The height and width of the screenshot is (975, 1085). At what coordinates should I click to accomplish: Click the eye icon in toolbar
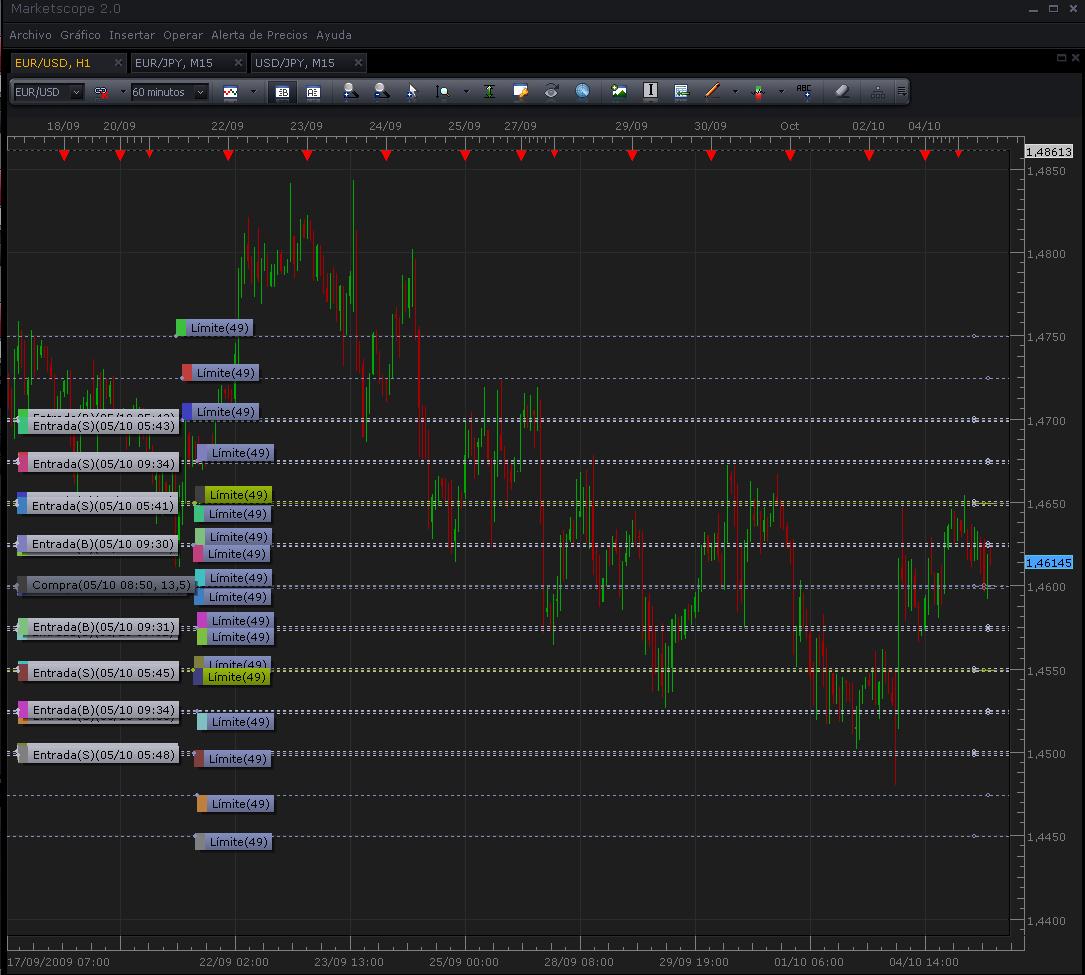coord(551,91)
